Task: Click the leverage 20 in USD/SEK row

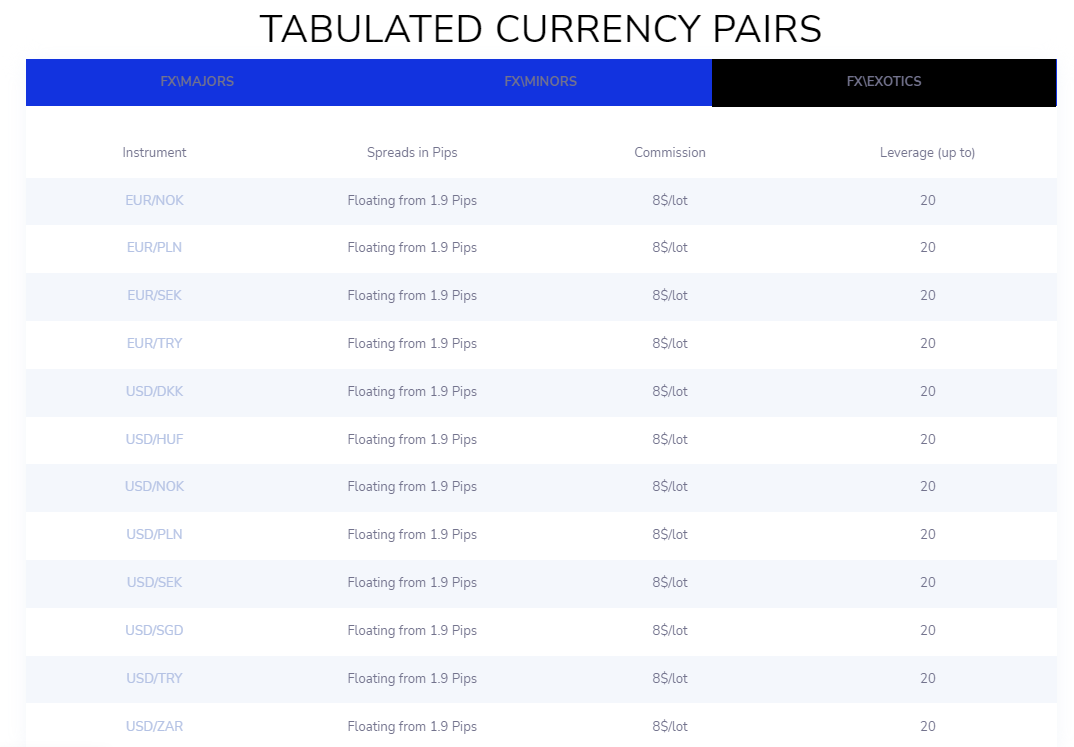Action: 927,583
